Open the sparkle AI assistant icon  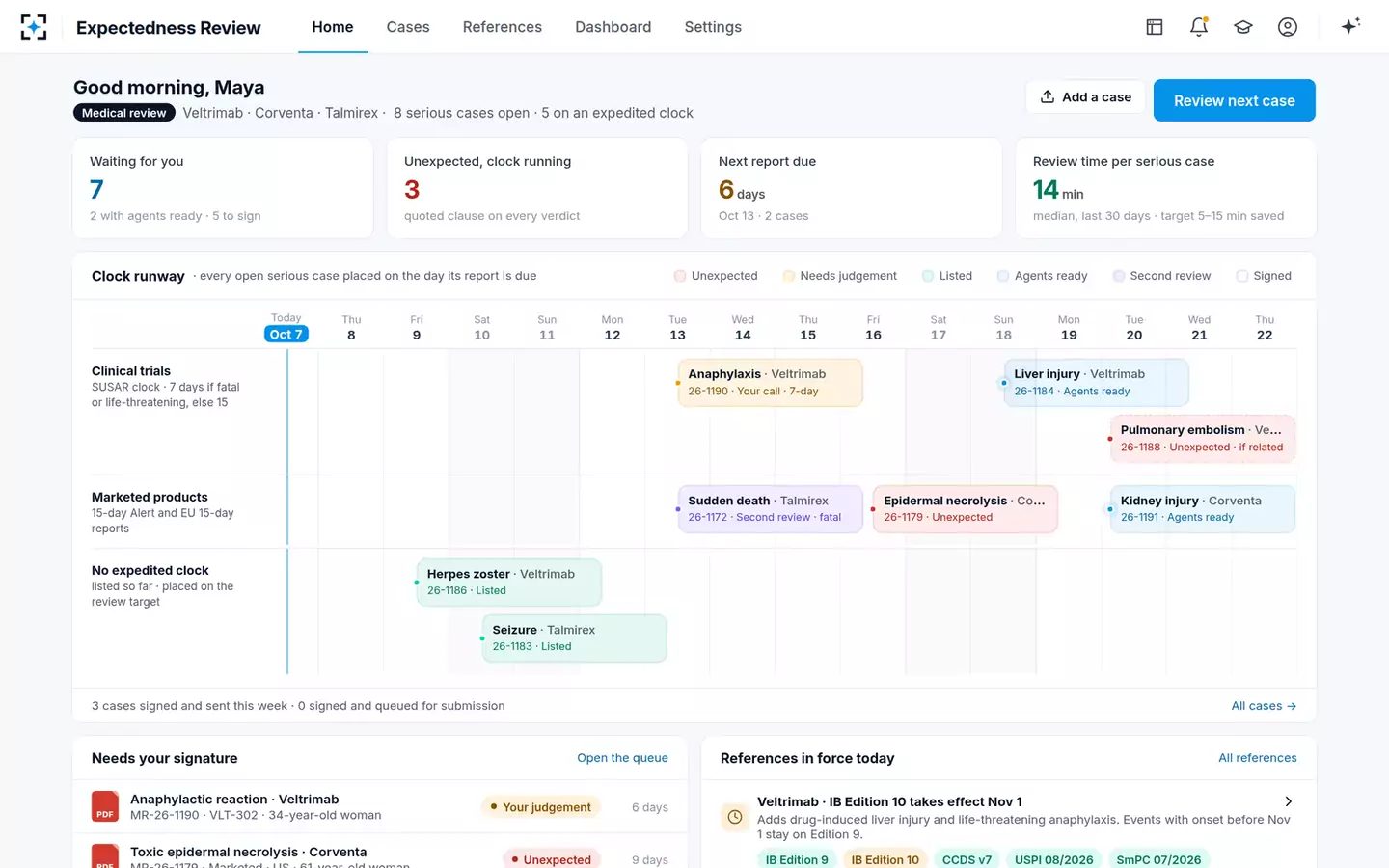click(1350, 26)
